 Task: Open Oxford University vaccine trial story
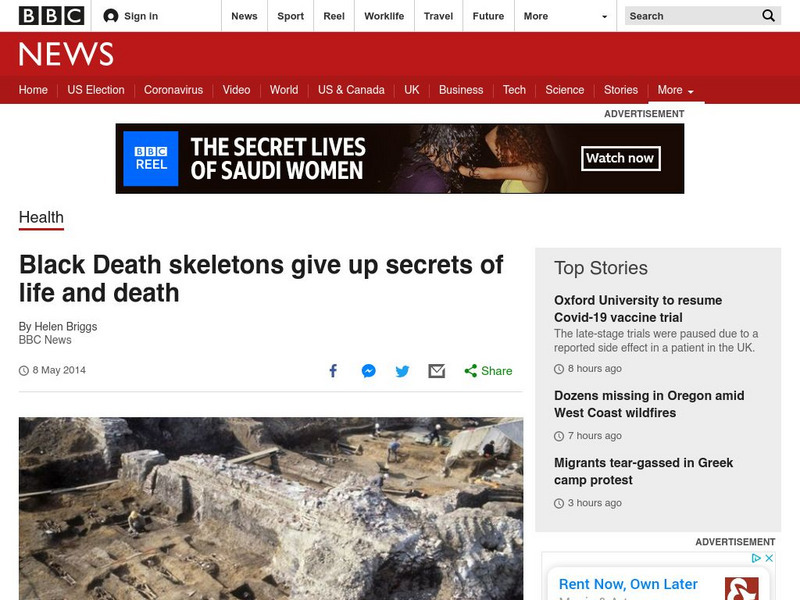pos(638,309)
